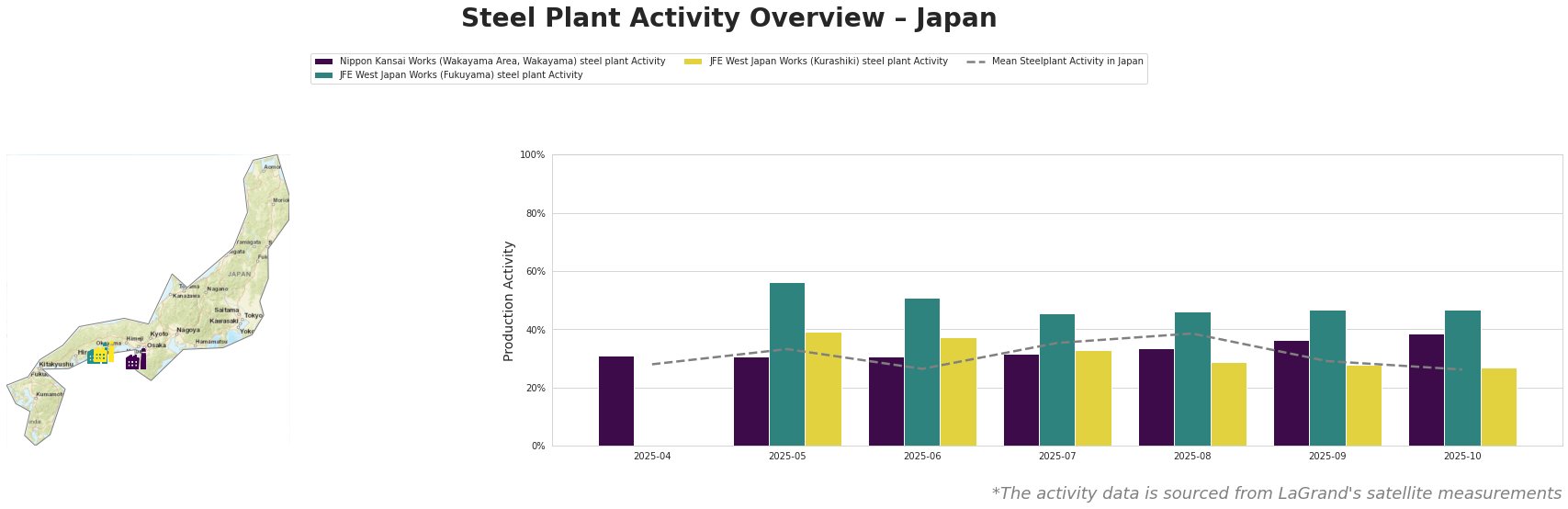Click the 100% y-axis tick label
Viewport: 1568px width, 509px height.
(532, 155)
